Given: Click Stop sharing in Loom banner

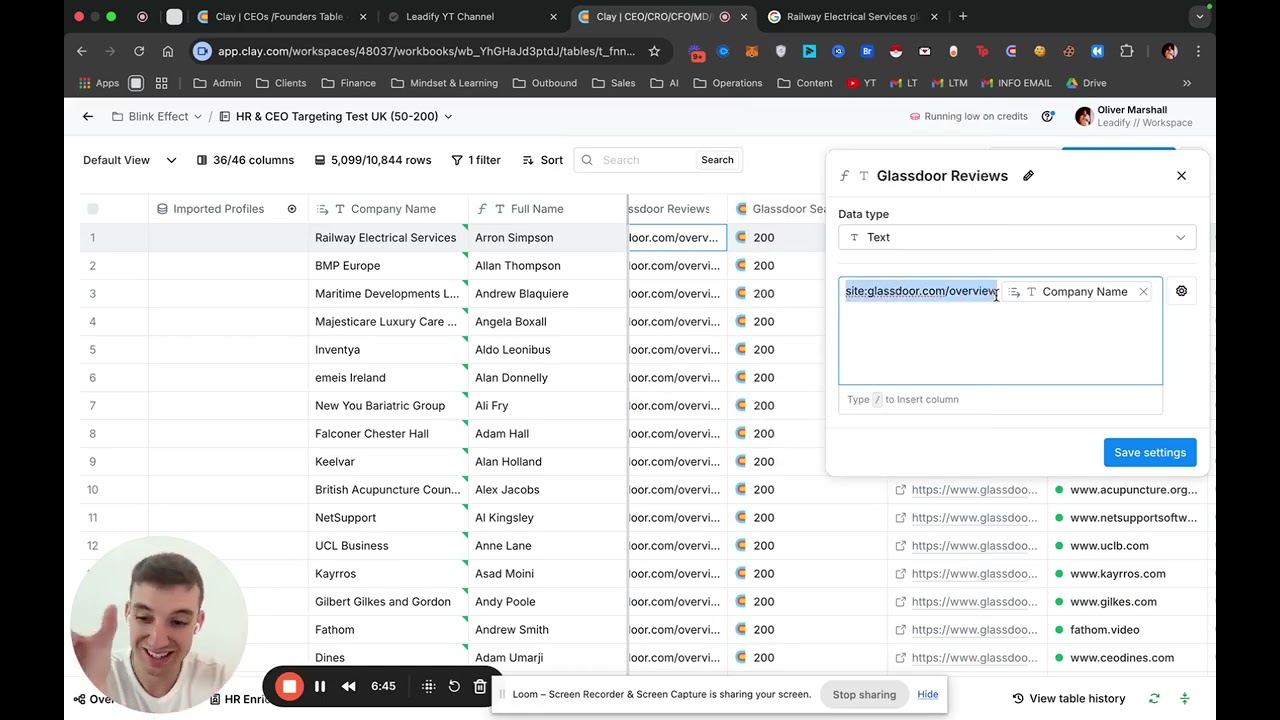Looking at the screenshot, I should tap(864, 695).
